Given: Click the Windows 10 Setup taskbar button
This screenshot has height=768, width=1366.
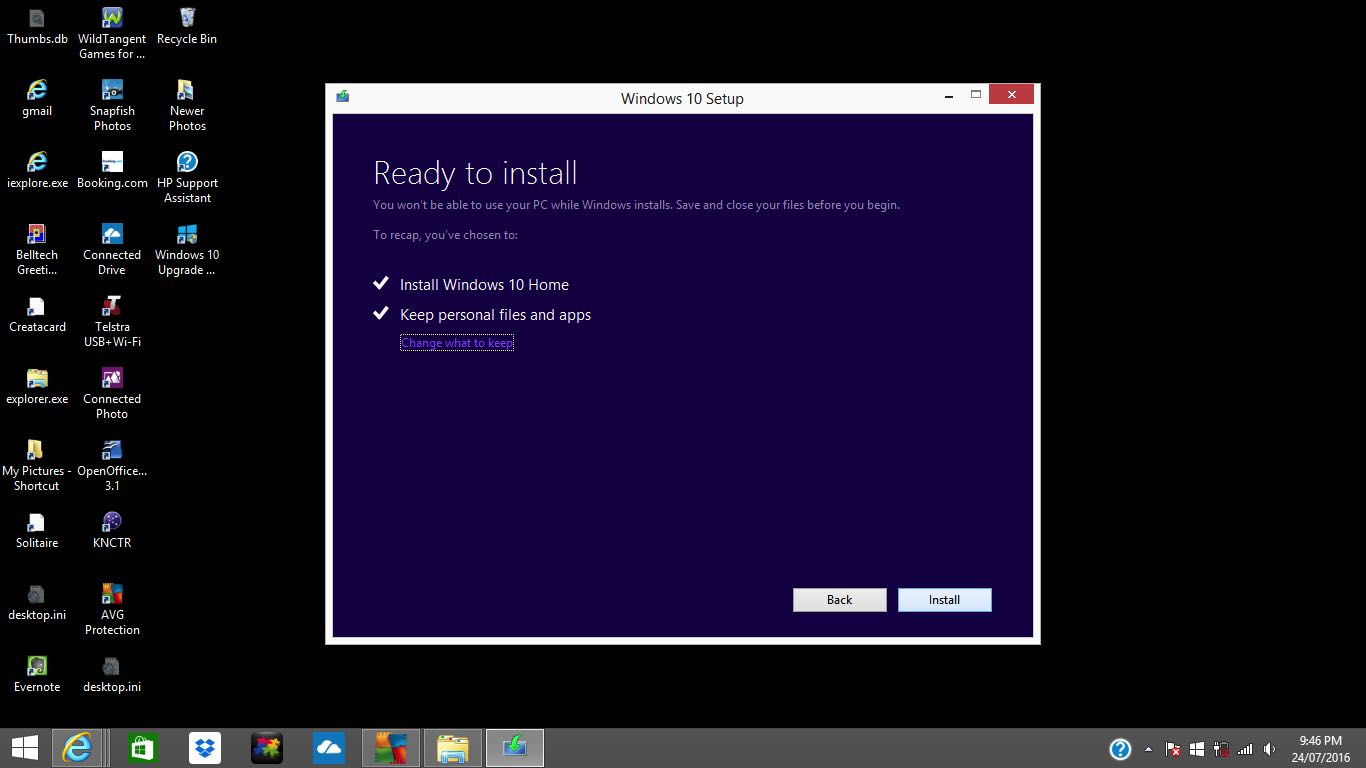Looking at the screenshot, I should tap(515, 748).
